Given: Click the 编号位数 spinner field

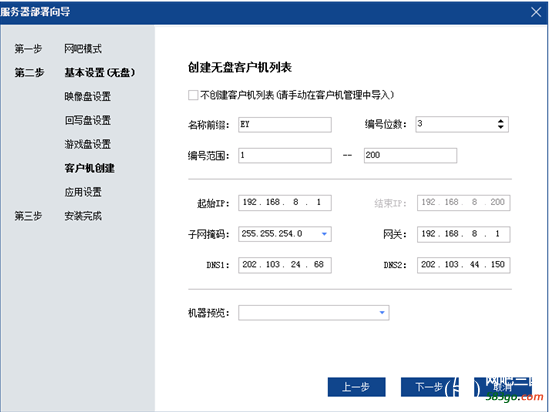Looking at the screenshot, I should pyautogui.click(x=462, y=124).
